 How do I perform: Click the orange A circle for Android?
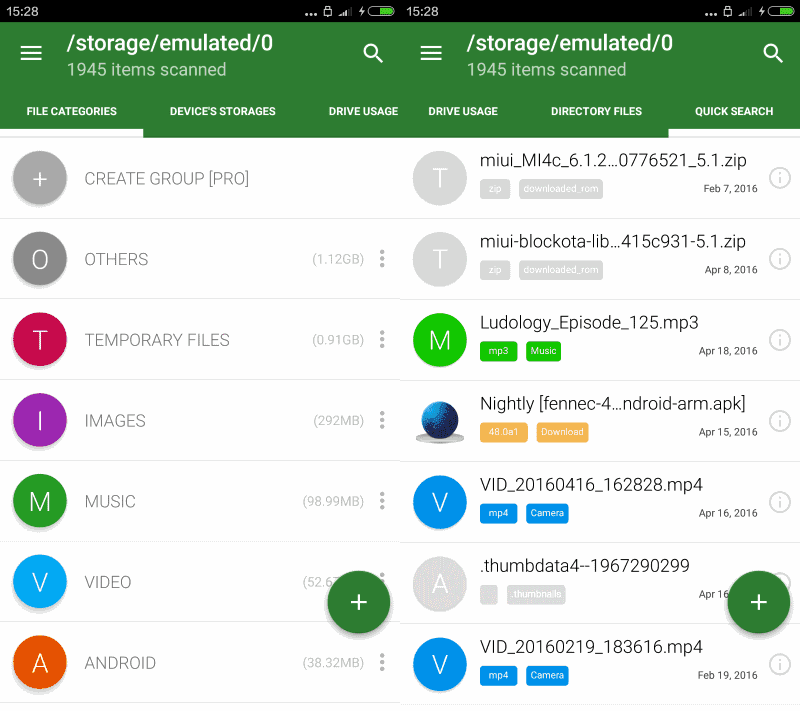click(x=40, y=663)
